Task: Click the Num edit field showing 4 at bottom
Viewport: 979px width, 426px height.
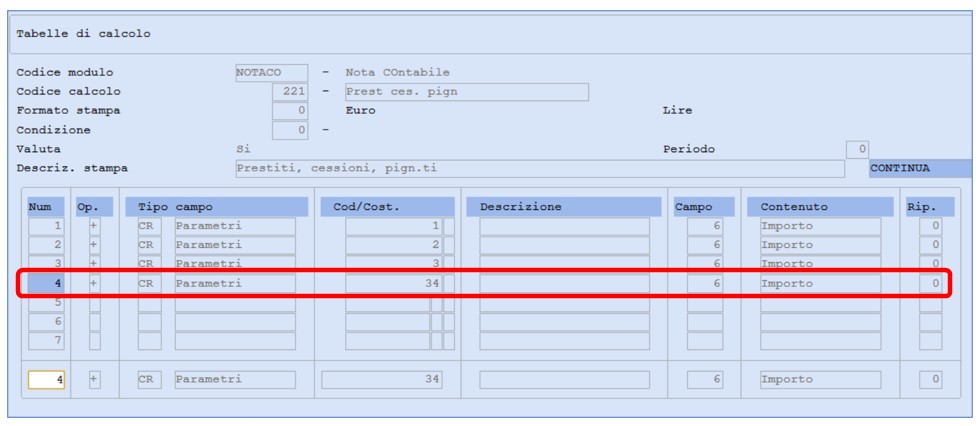Action: (46, 379)
